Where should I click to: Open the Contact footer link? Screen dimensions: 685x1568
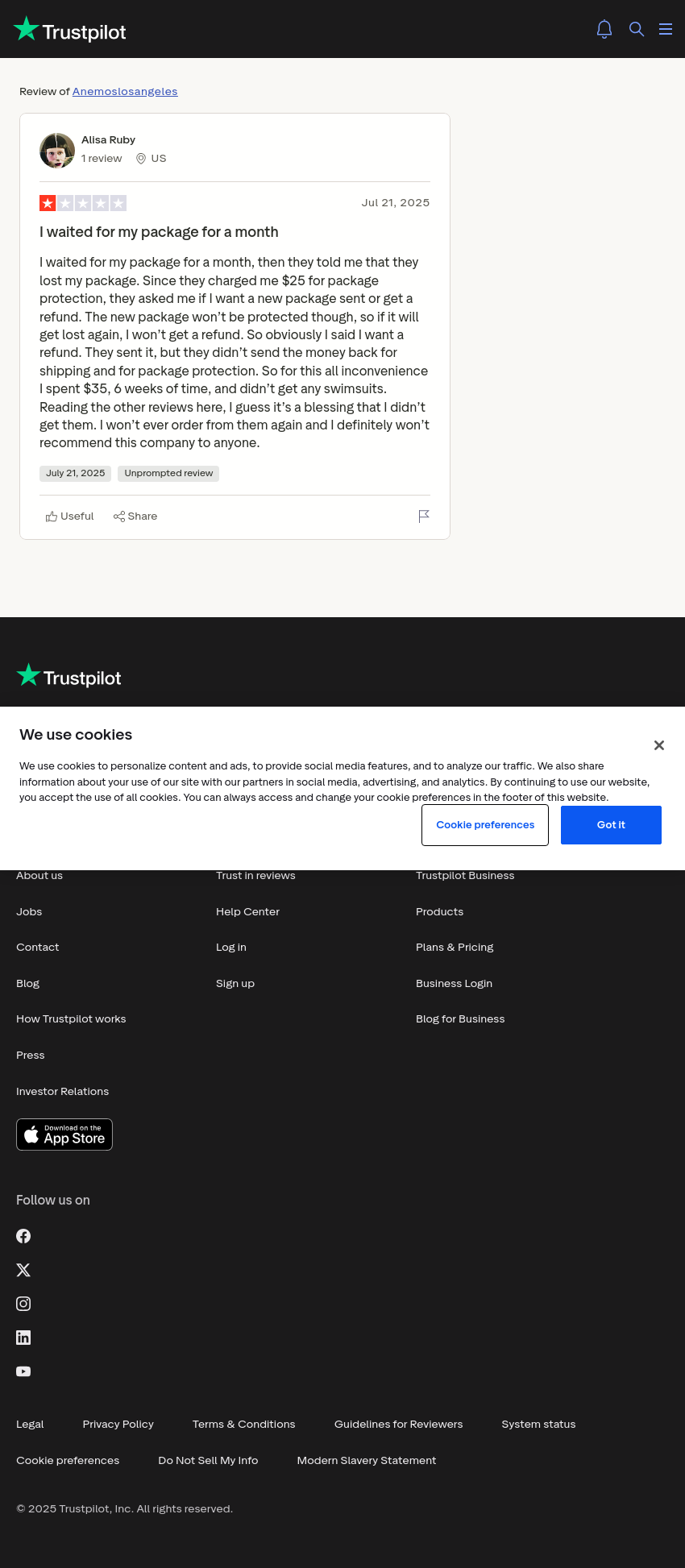point(38,948)
